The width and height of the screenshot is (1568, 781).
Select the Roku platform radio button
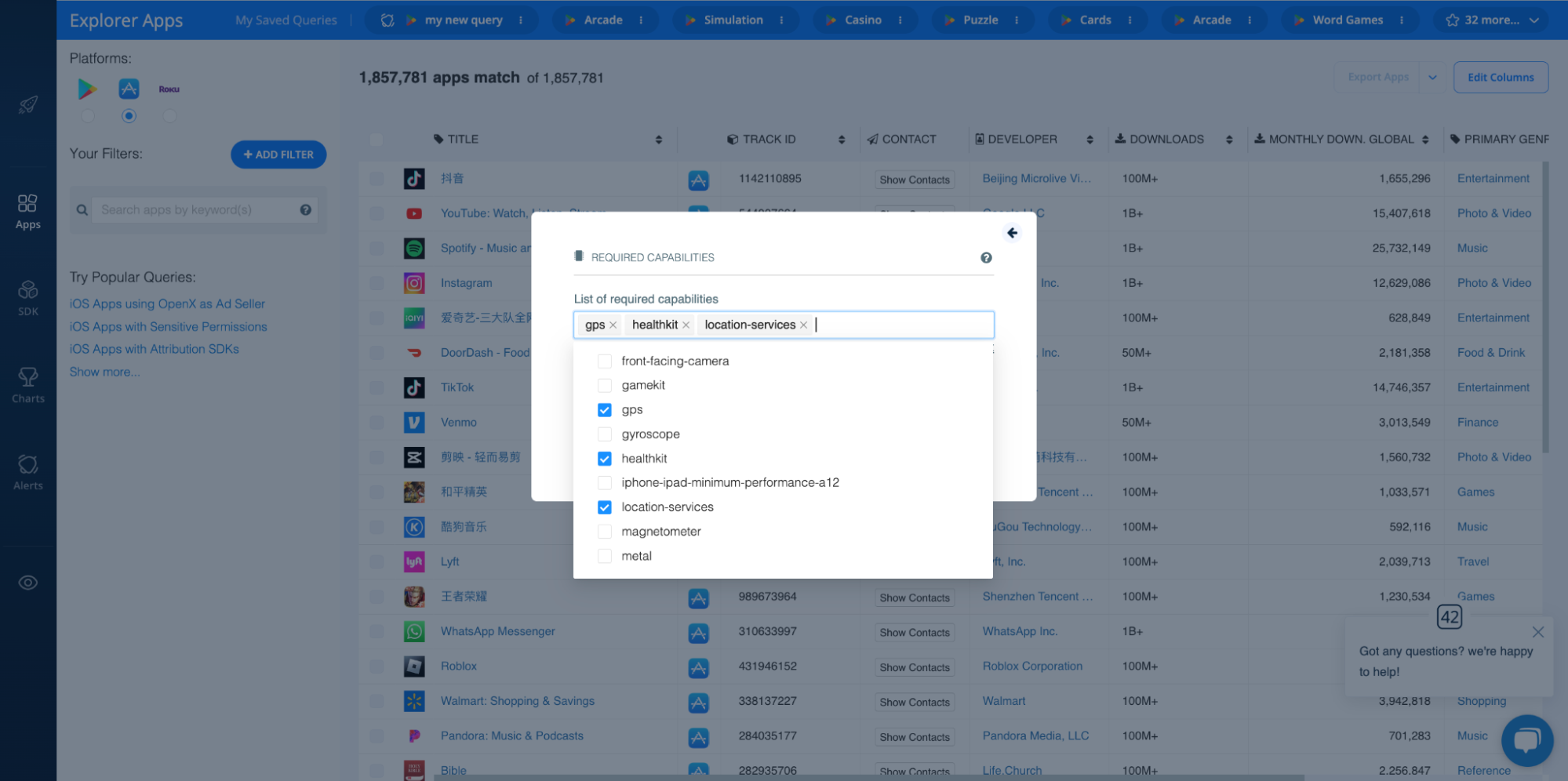point(169,116)
